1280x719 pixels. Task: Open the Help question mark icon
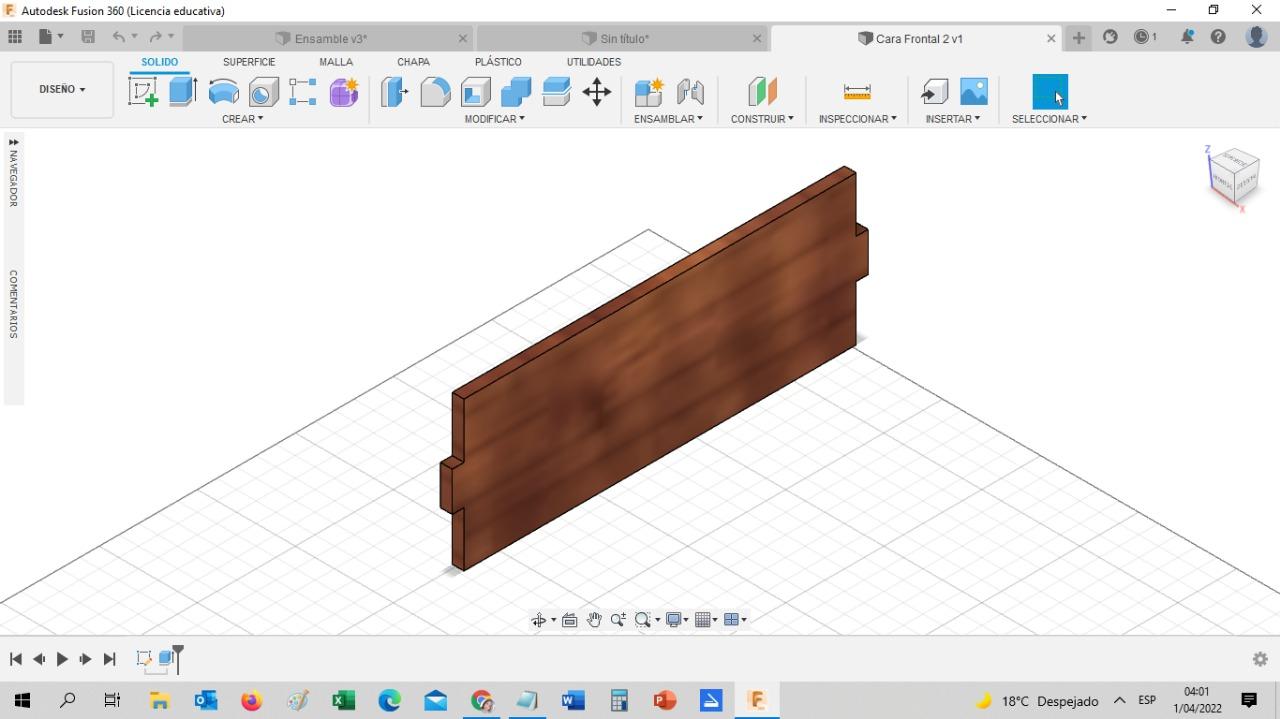click(1218, 37)
